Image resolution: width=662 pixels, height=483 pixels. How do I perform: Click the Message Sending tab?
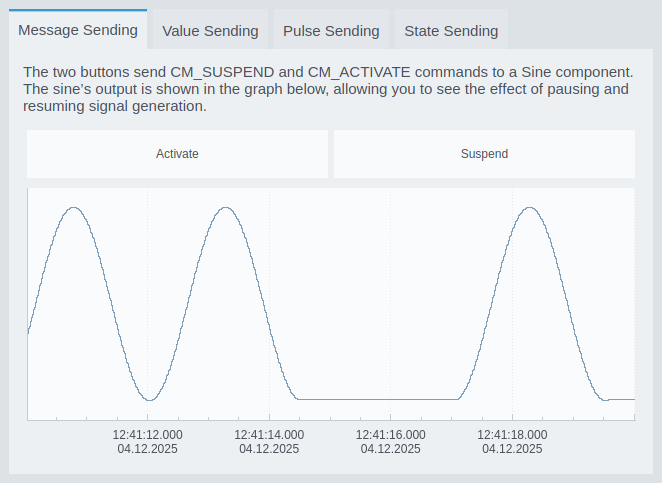click(x=78, y=30)
